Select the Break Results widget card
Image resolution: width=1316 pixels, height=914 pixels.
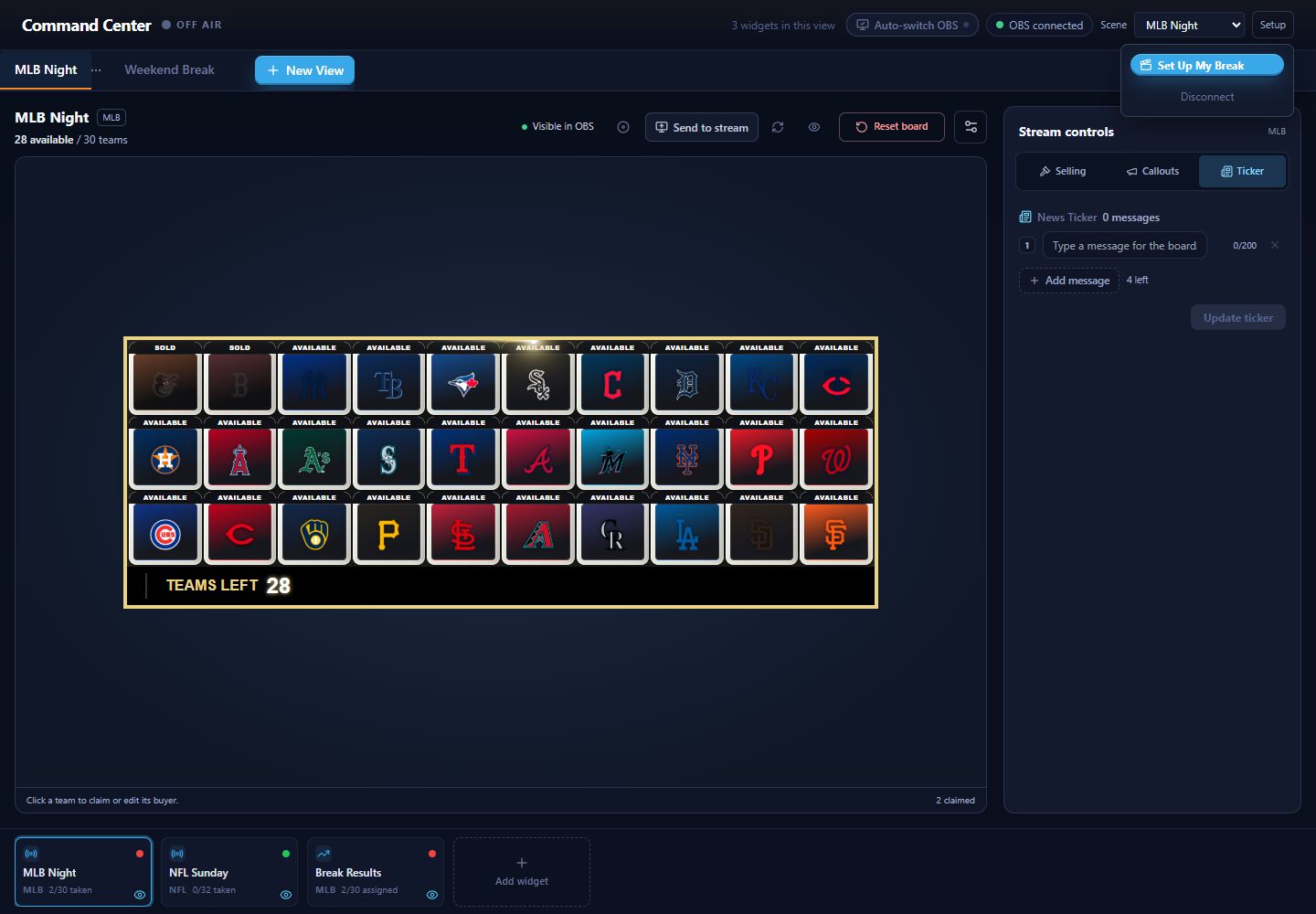(x=376, y=872)
